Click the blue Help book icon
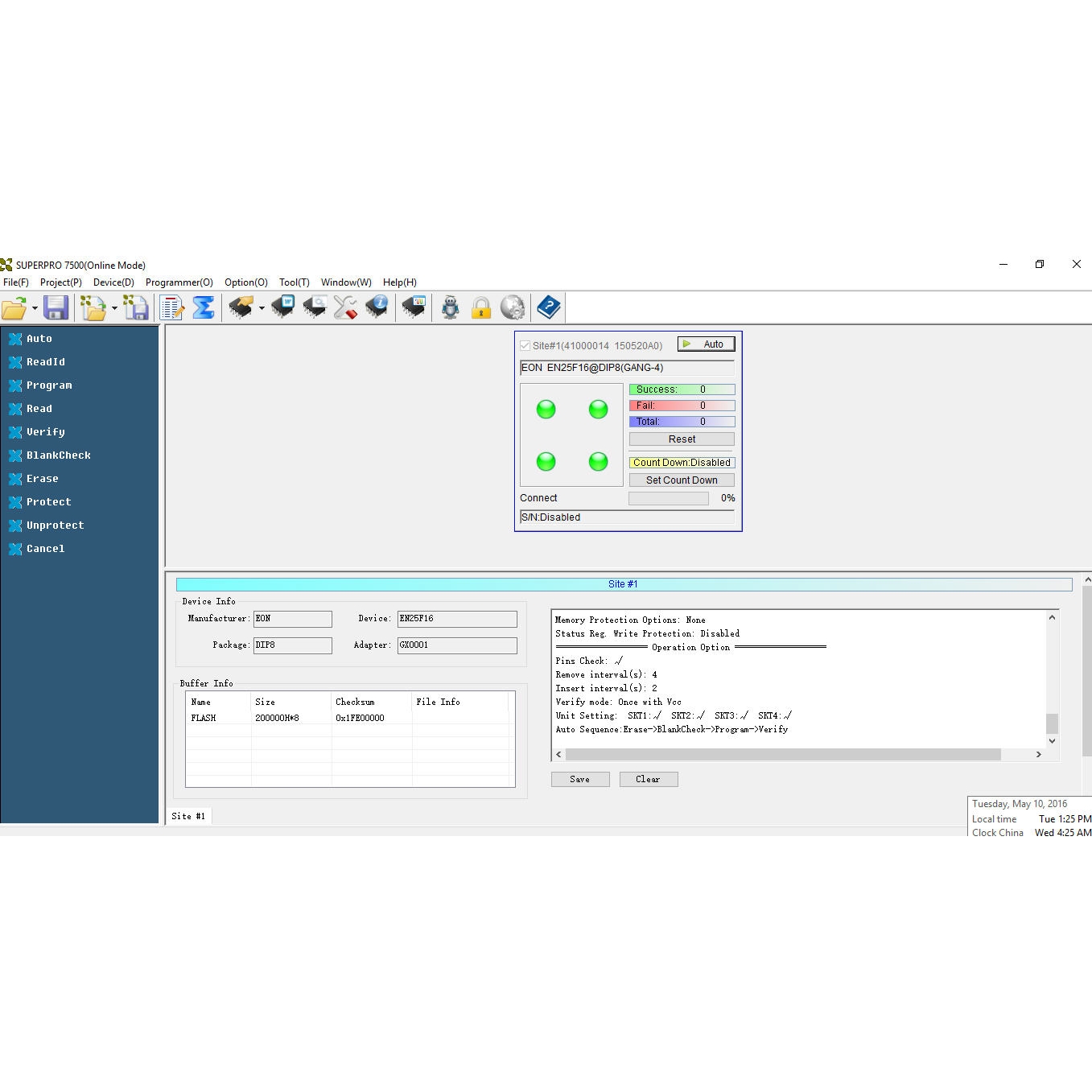 coord(549,307)
